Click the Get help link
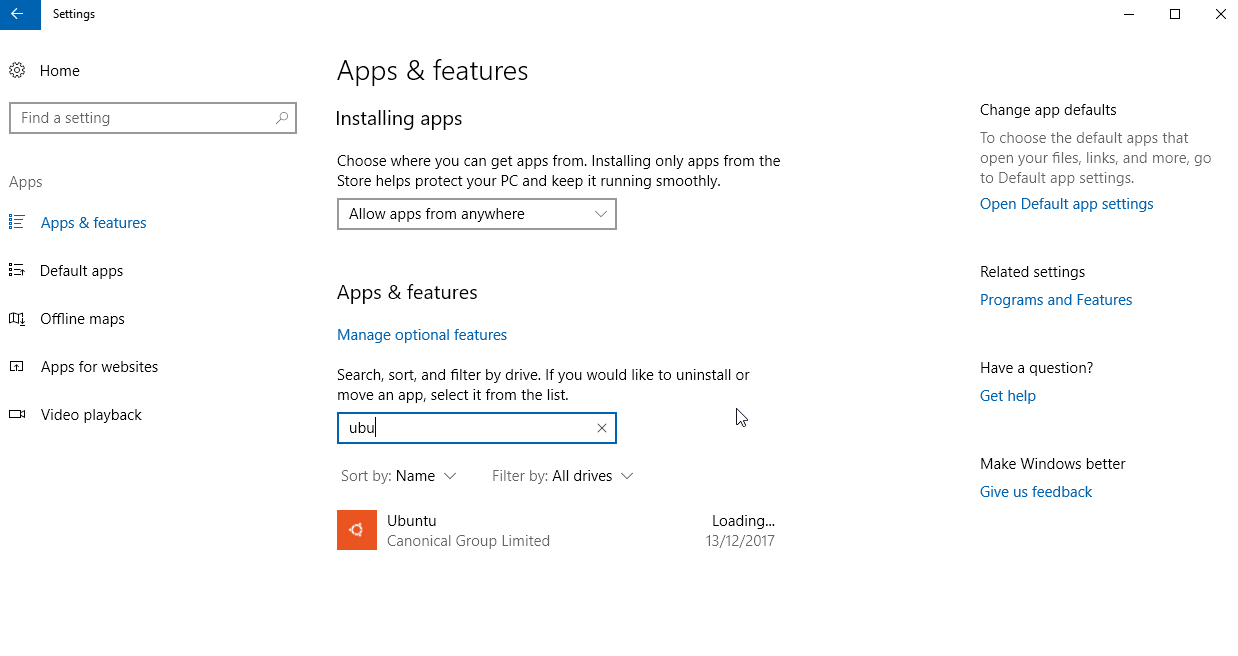 tap(1008, 396)
